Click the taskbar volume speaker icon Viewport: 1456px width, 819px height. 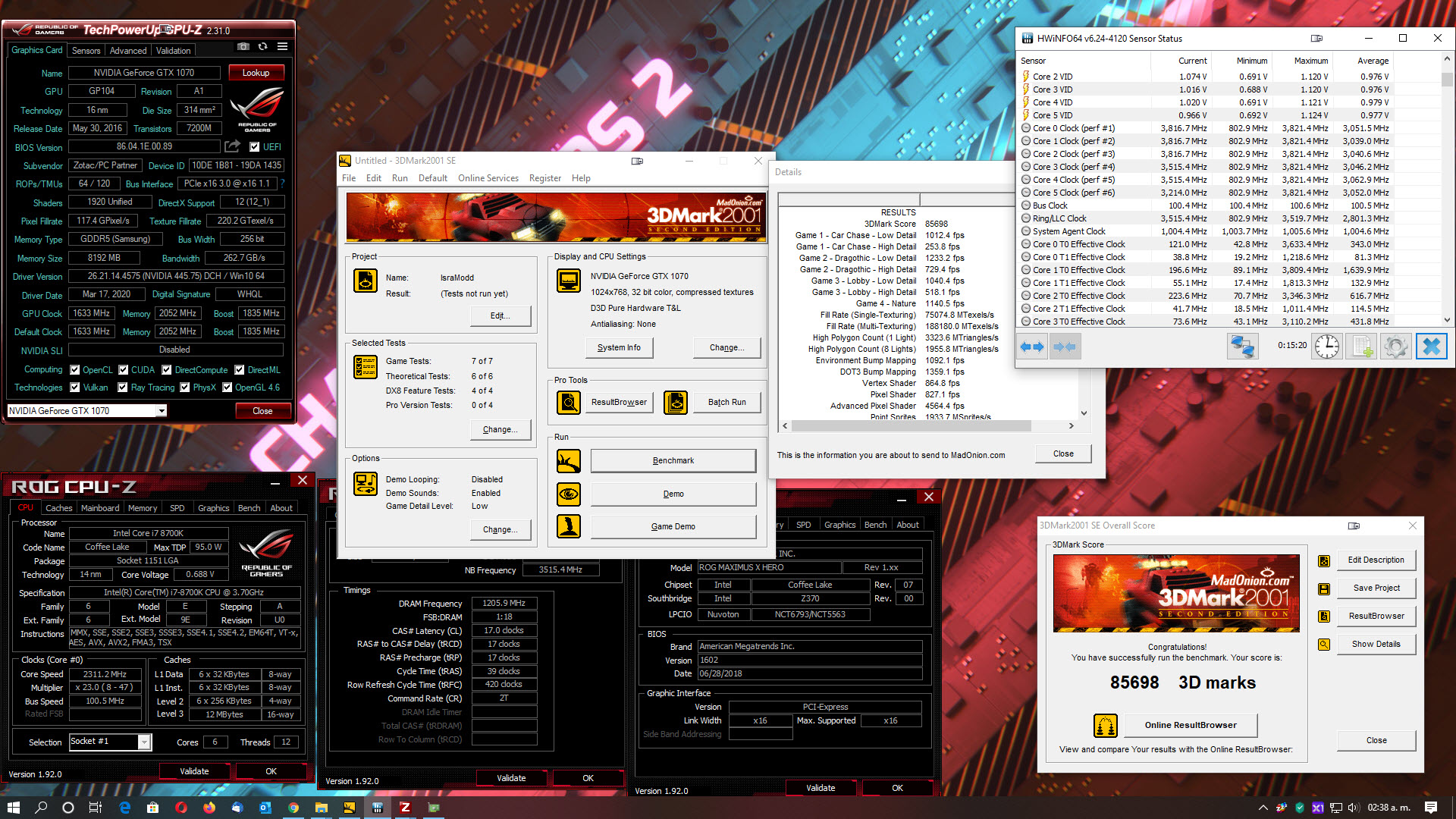coord(1353,808)
